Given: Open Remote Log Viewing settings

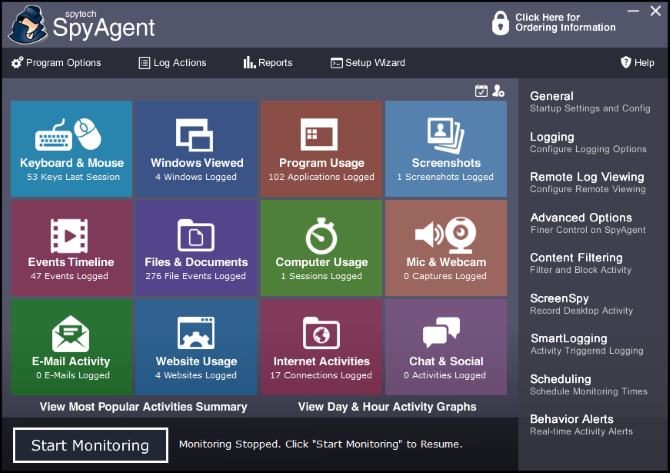Looking at the screenshot, I should 588,182.
